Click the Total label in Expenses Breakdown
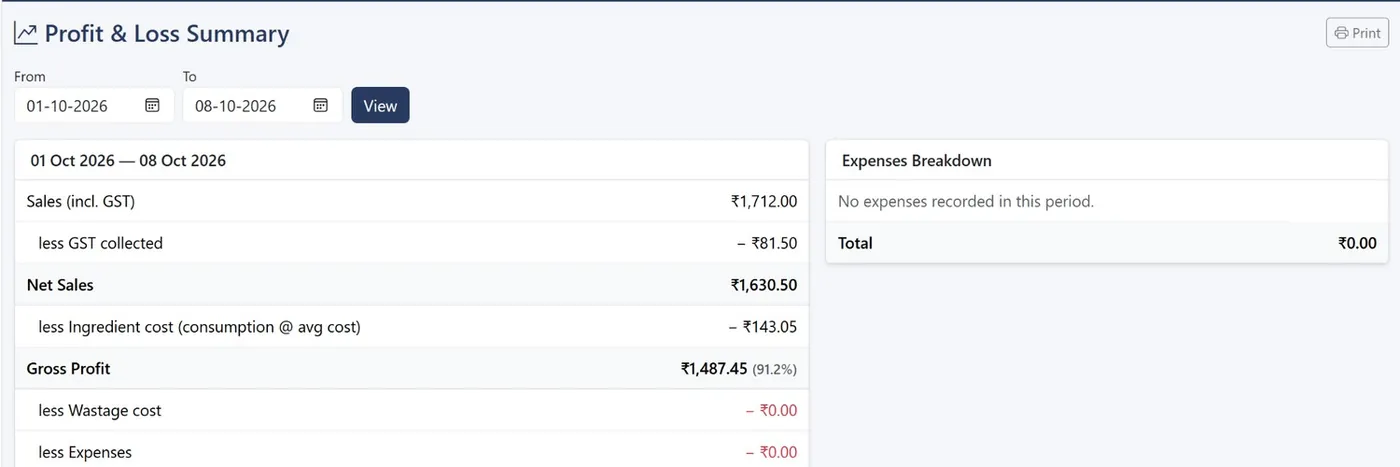 click(855, 243)
